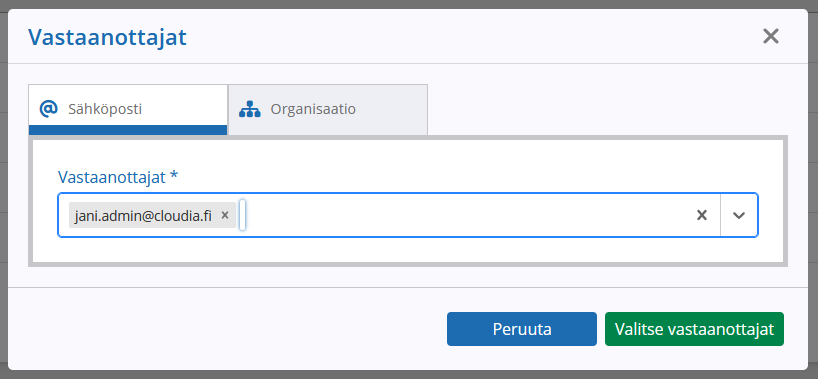
Task: Remove the jani.admin@cloudia.fi recipient chip
Action: [x=225, y=215]
